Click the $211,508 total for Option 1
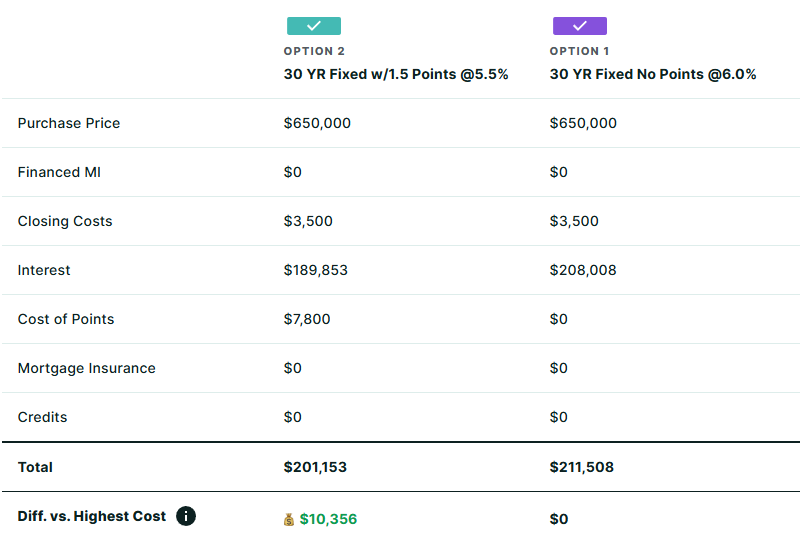This screenshot has width=805, height=544. [582, 467]
